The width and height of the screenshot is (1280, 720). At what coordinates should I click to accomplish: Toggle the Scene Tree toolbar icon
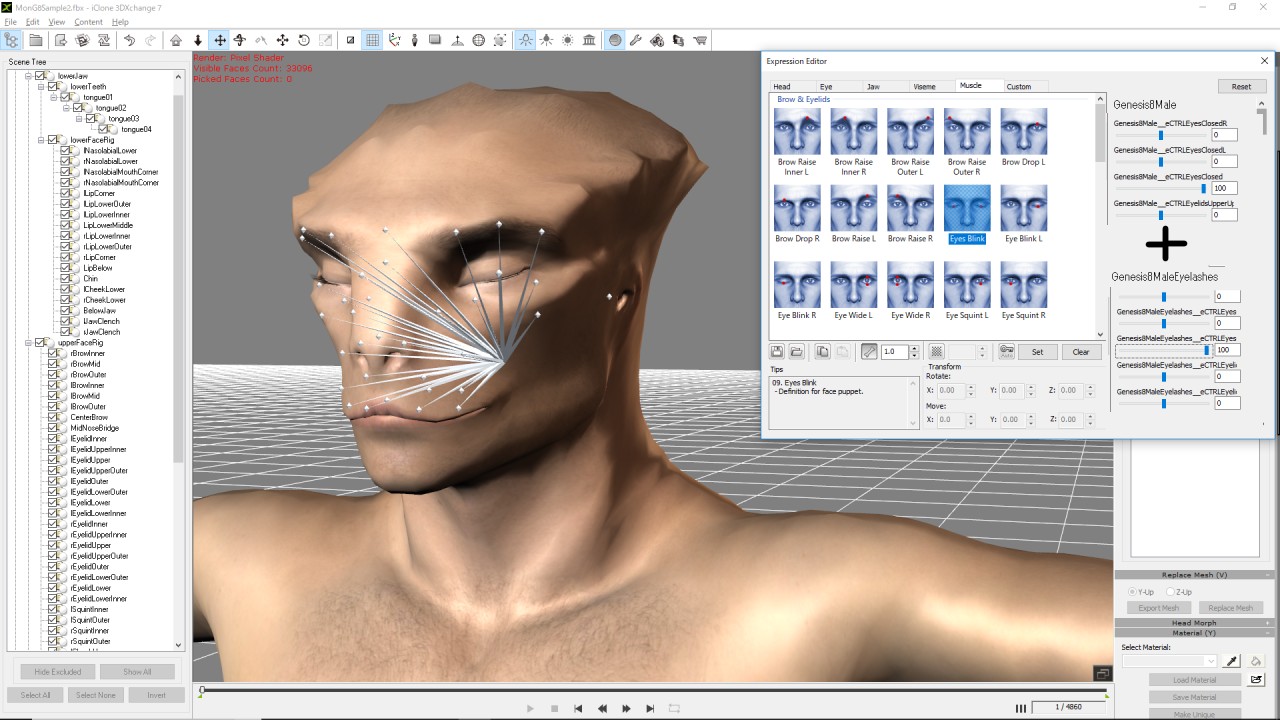click(x=12, y=40)
